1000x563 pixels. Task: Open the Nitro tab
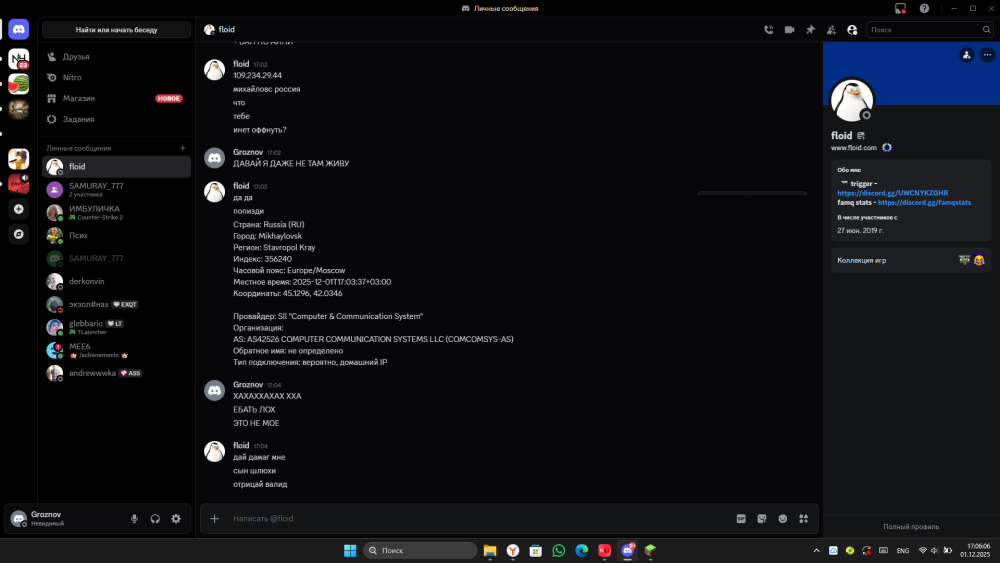[116, 77]
